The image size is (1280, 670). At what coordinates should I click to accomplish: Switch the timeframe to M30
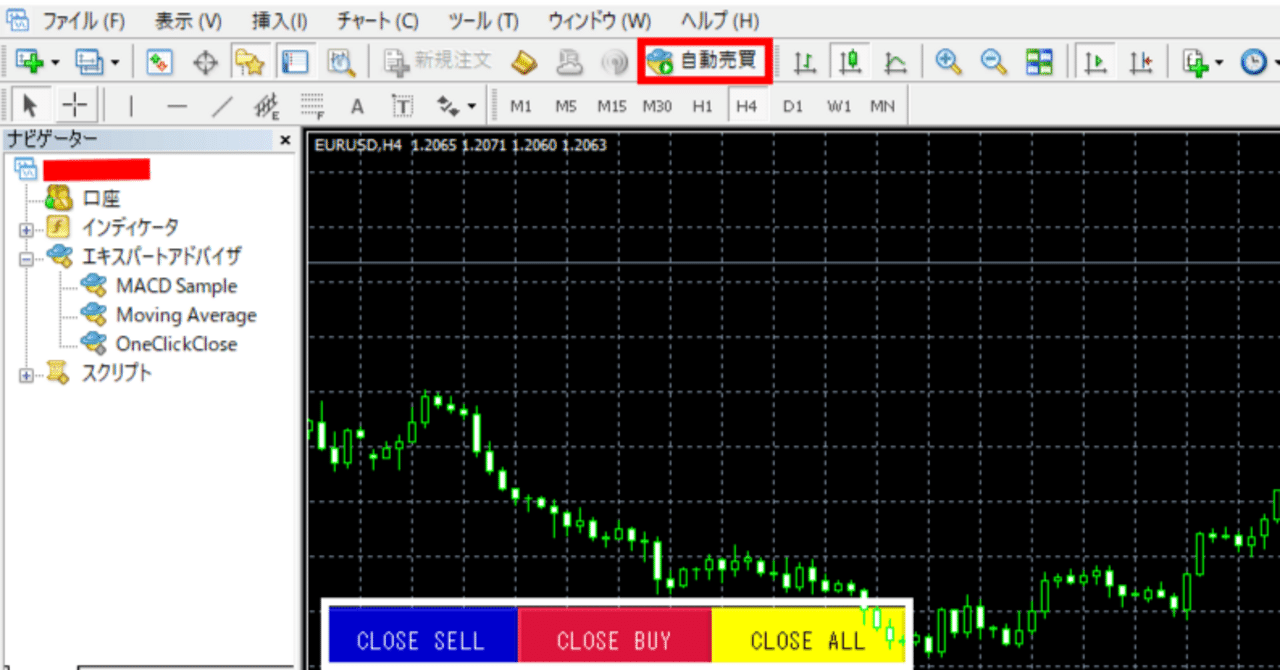click(657, 106)
